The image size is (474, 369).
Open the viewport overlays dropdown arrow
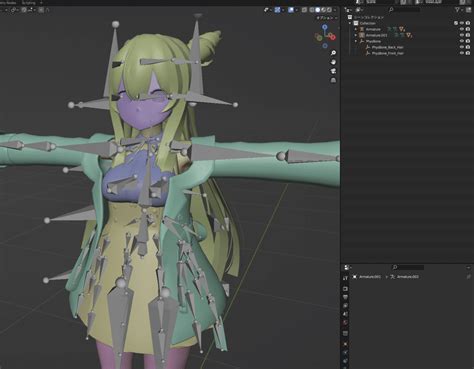pos(297,10)
